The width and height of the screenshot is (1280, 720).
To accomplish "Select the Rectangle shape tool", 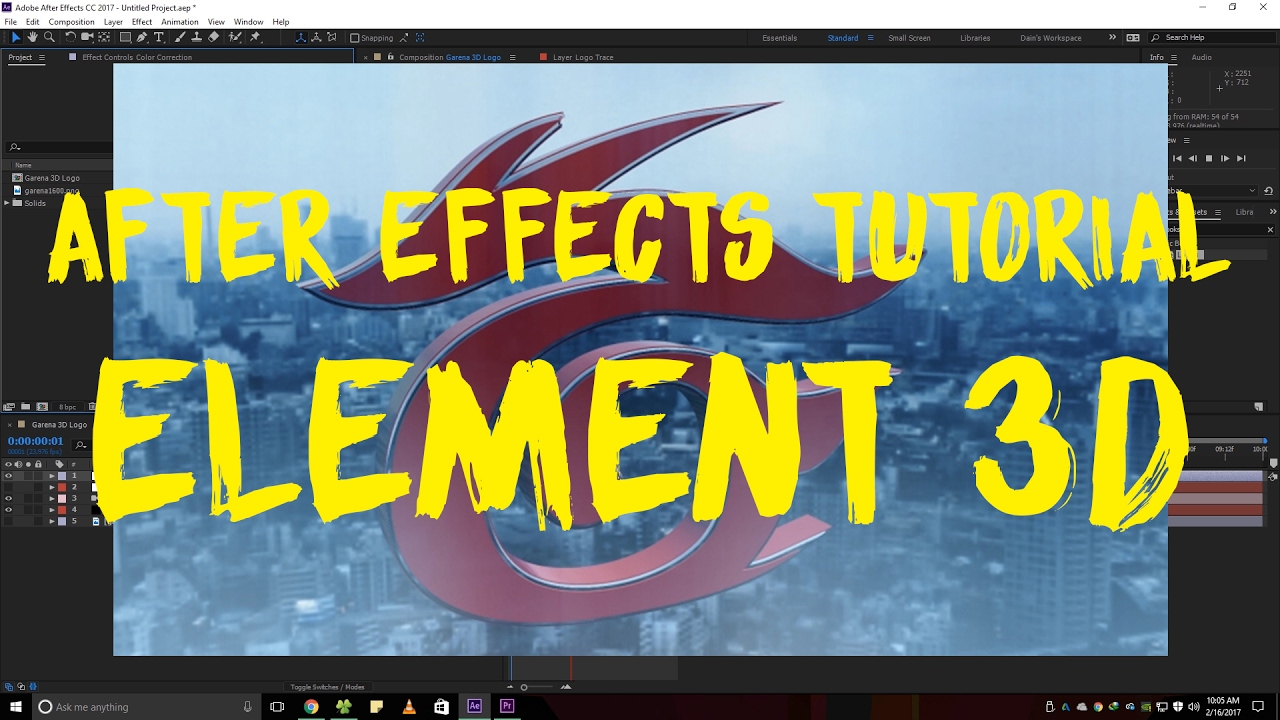I will pos(125,37).
